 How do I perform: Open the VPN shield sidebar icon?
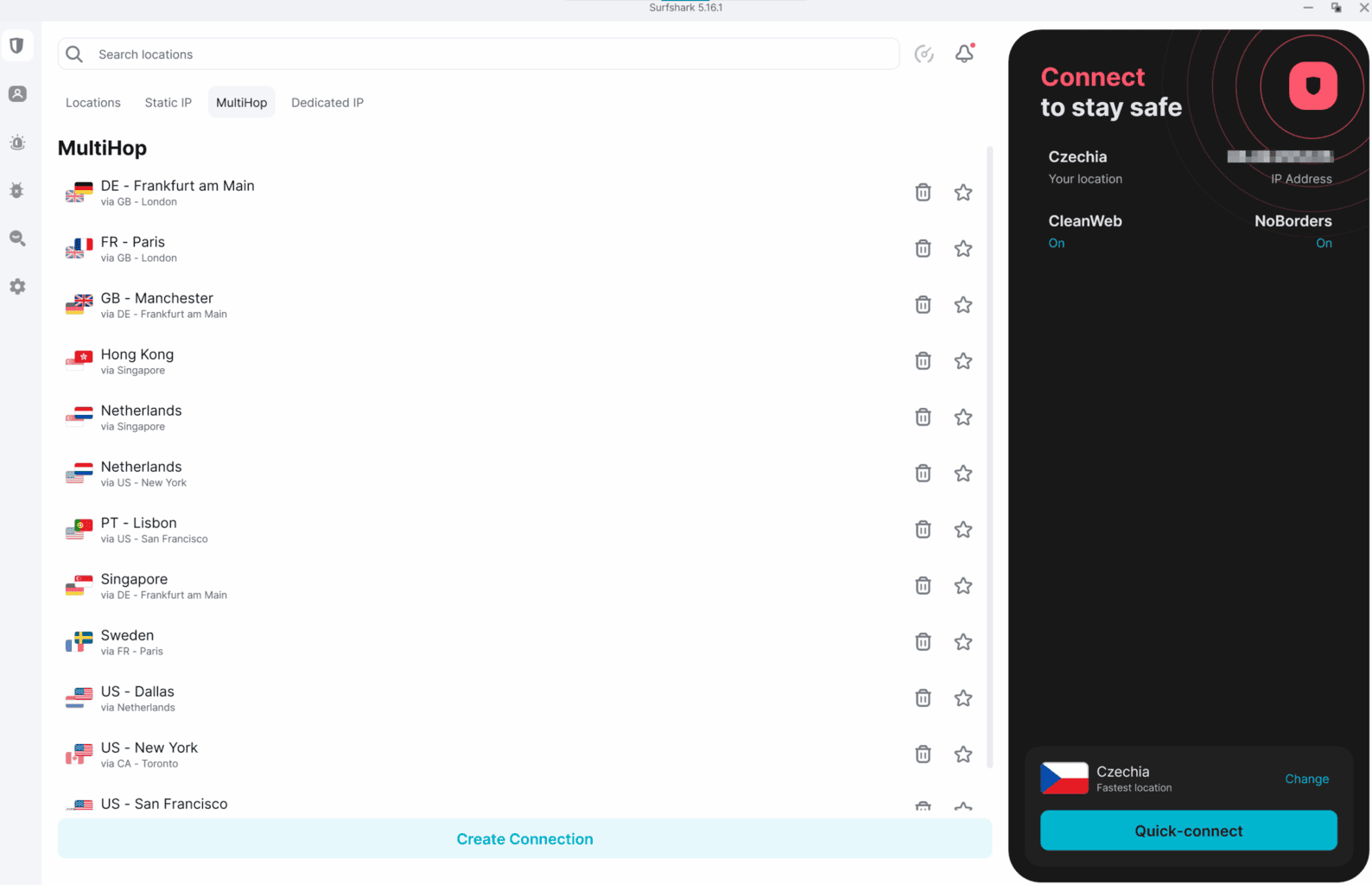coord(17,46)
